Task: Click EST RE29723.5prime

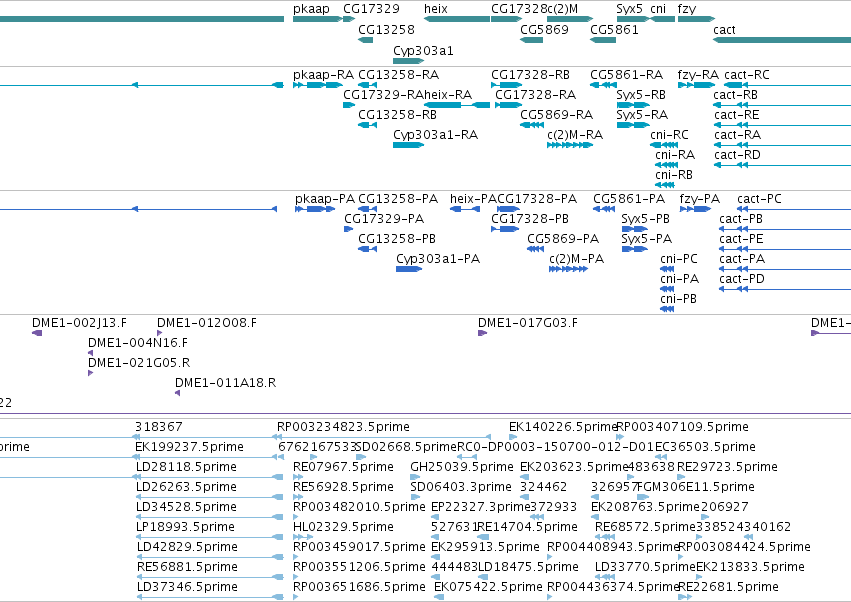Action: pyautogui.click(x=727, y=467)
